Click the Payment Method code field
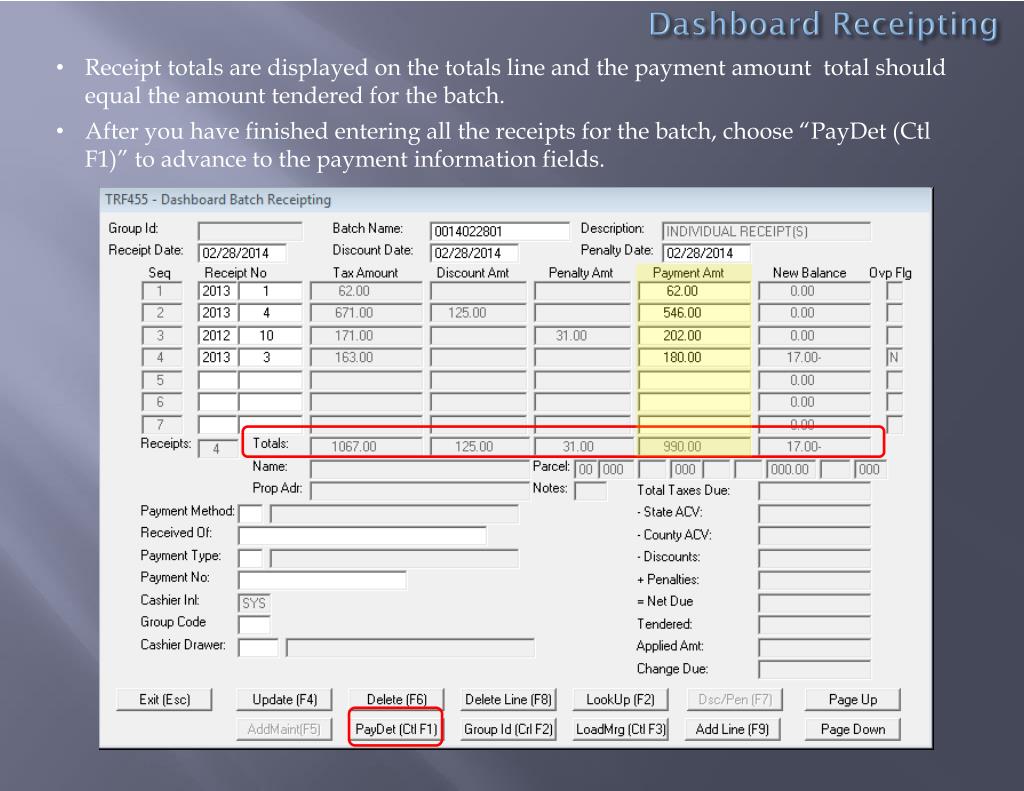 click(250, 514)
